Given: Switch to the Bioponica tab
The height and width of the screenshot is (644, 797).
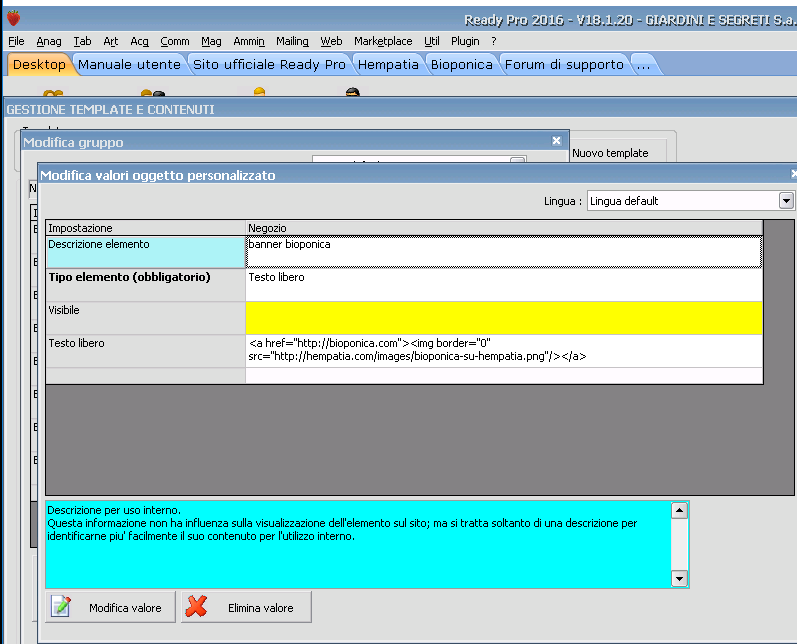Looking at the screenshot, I should [462, 65].
